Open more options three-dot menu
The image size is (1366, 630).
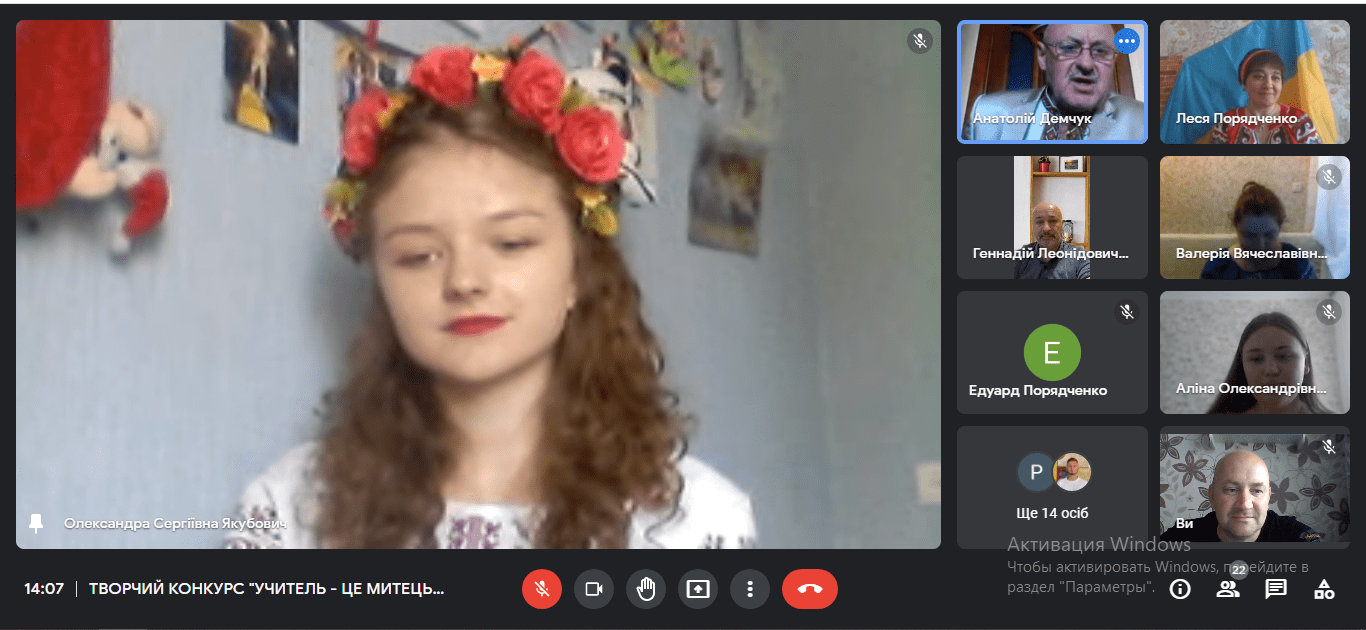click(x=750, y=589)
